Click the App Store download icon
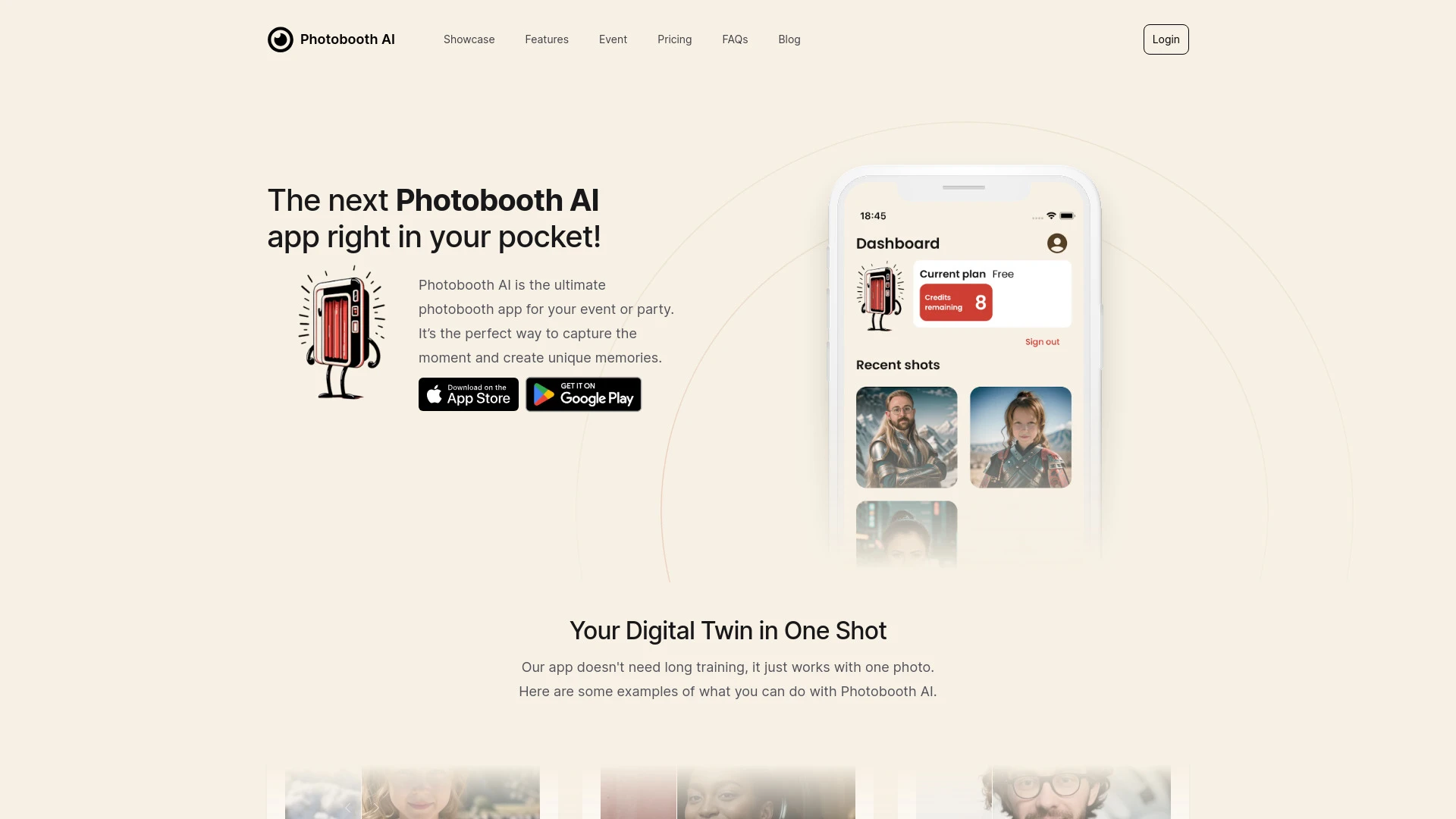Viewport: 1456px width, 819px height. [468, 394]
